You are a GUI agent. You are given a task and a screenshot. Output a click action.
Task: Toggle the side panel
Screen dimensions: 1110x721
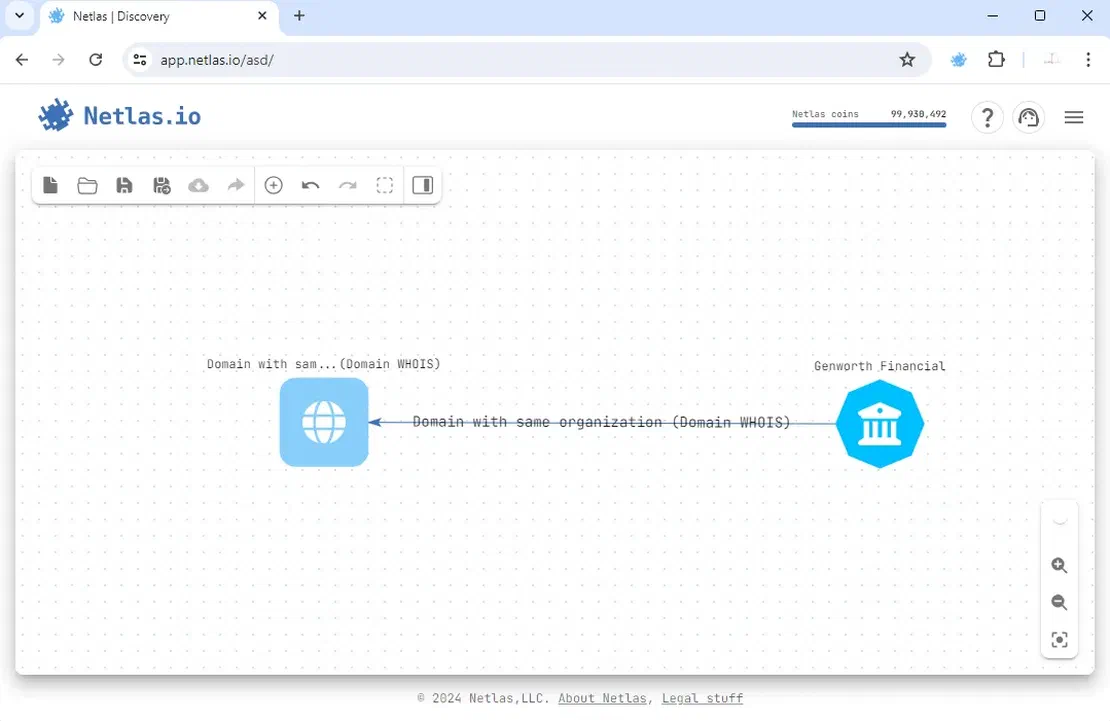pyautogui.click(x=423, y=185)
